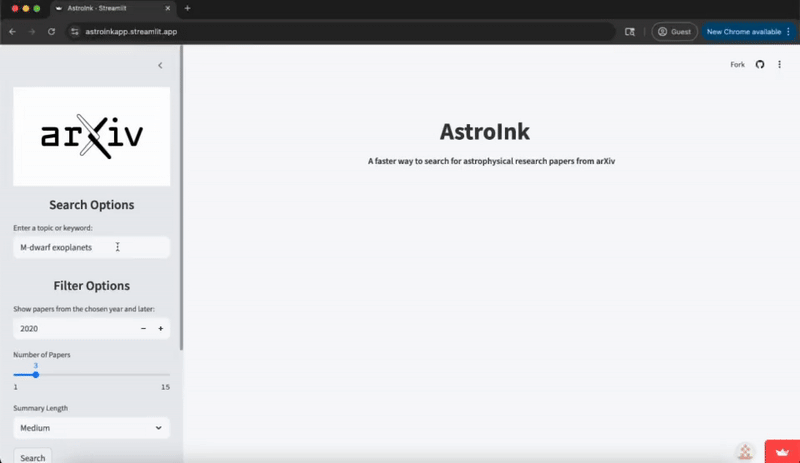The width and height of the screenshot is (800, 463).
Task: Click the address bar URL astroinkapp.streamlit.app
Action: (x=131, y=32)
